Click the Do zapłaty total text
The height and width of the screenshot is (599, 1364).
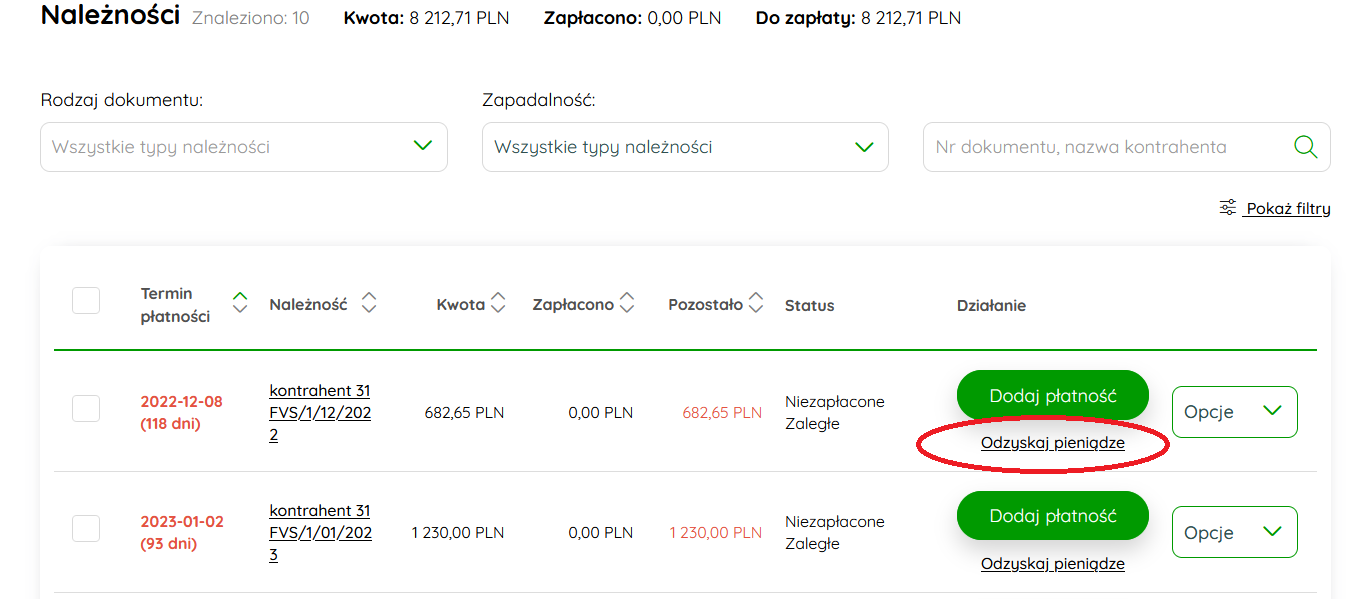(859, 18)
